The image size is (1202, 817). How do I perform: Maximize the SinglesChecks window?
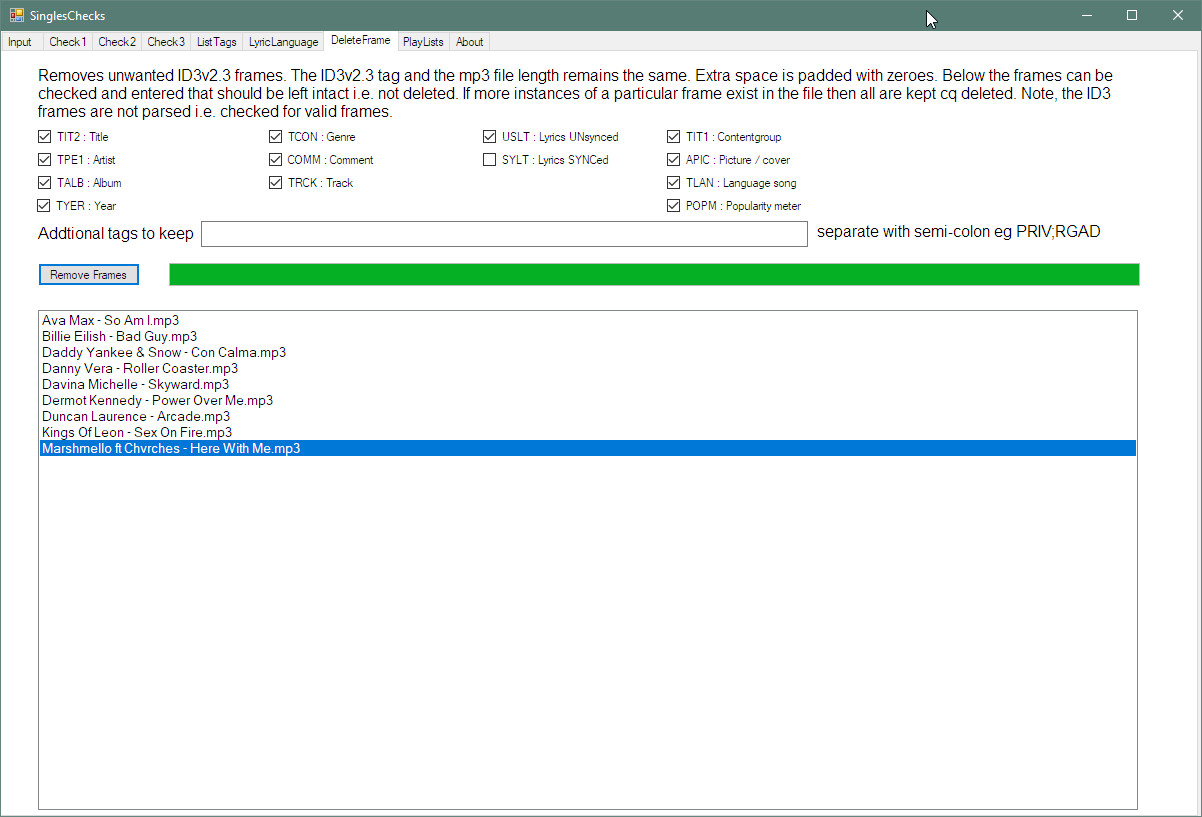tap(1132, 15)
